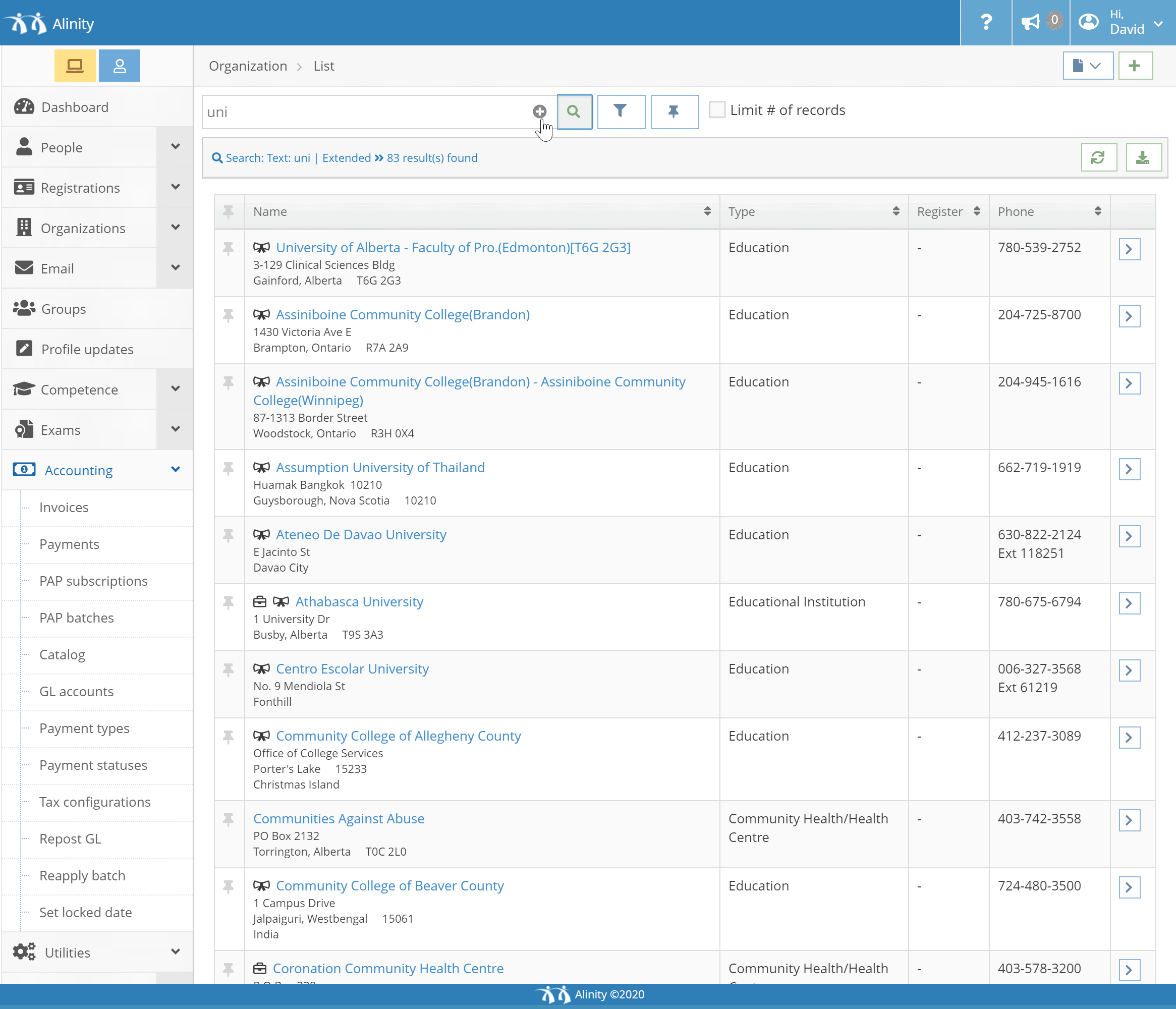Expand the Exams menu chevron
This screenshot has height=1009, width=1176.
pos(175,430)
